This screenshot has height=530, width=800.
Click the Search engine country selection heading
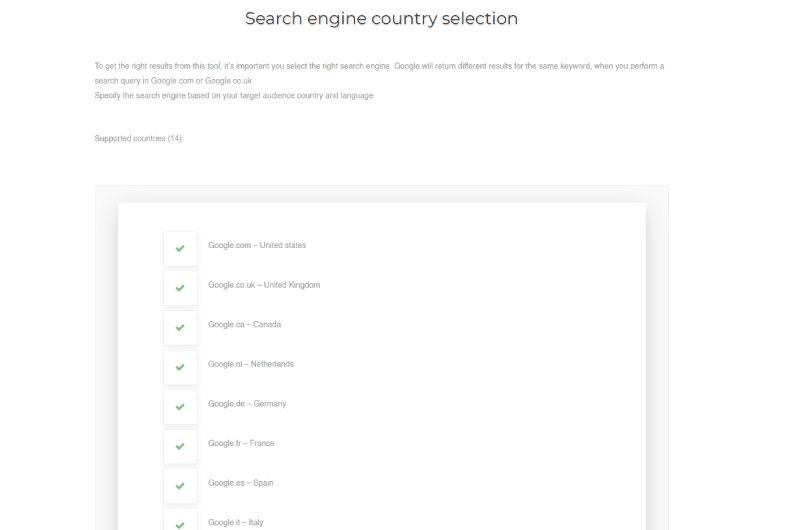(381, 19)
